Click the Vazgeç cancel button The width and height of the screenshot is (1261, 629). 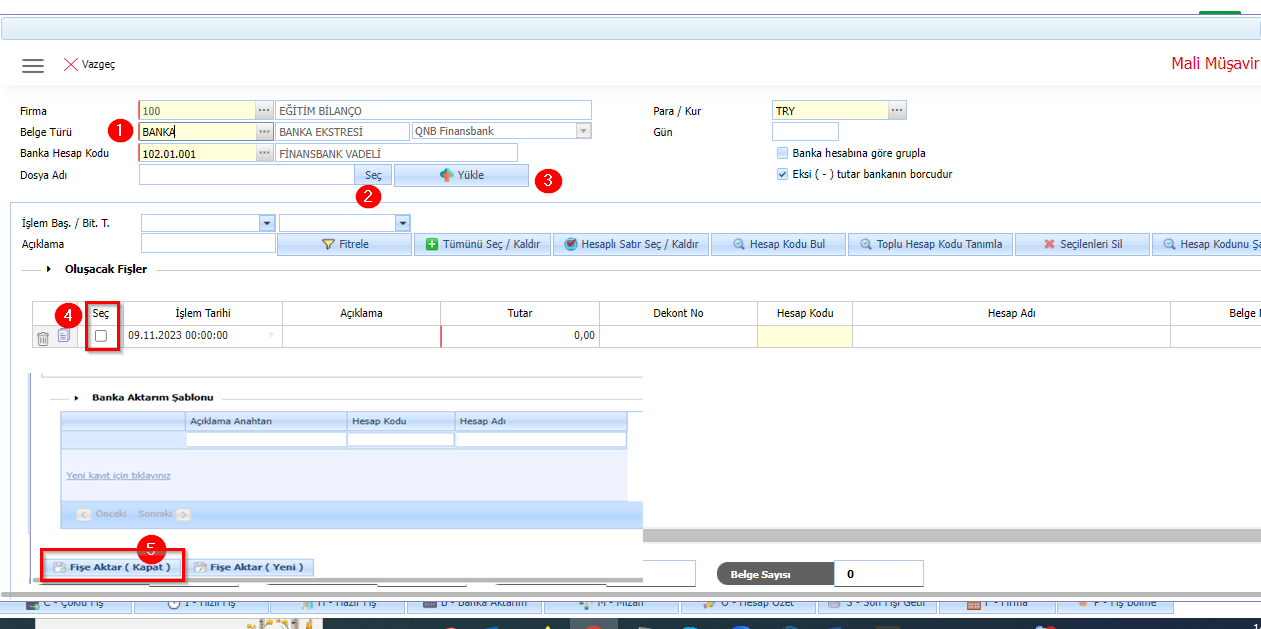(89, 64)
